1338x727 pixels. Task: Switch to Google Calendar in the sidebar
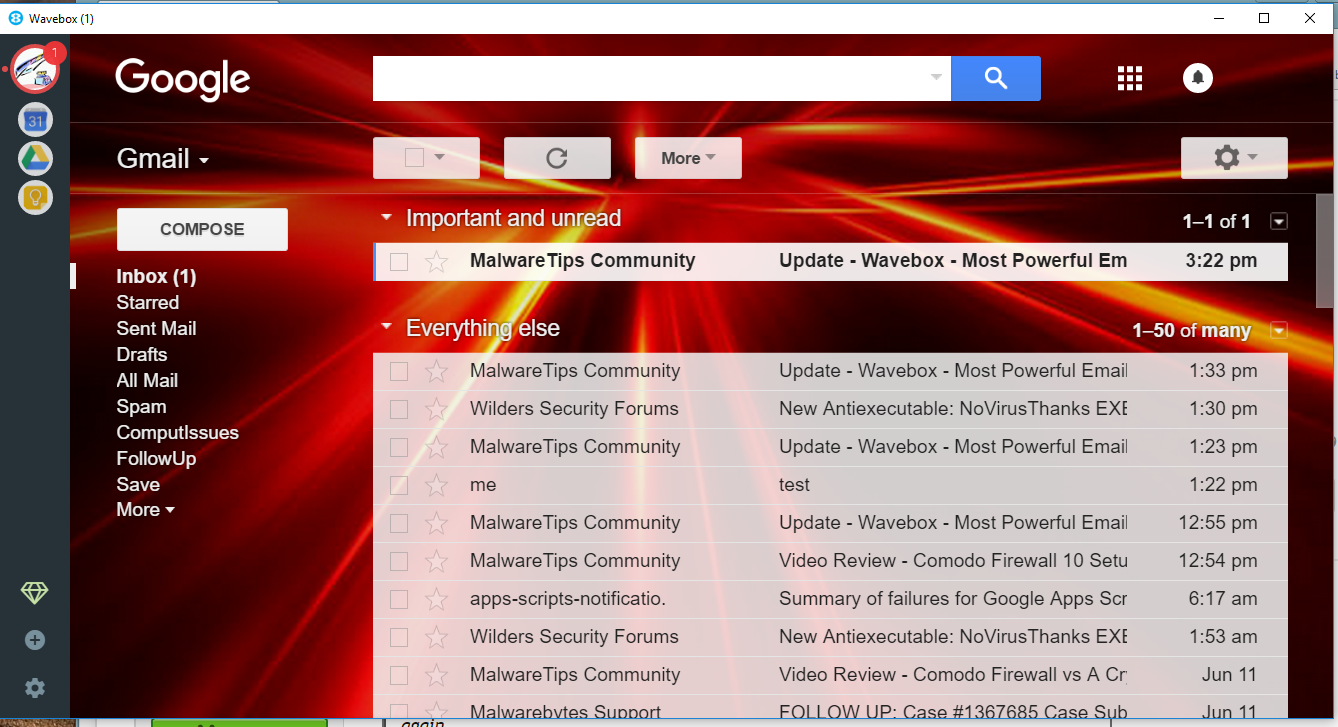(x=35, y=120)
